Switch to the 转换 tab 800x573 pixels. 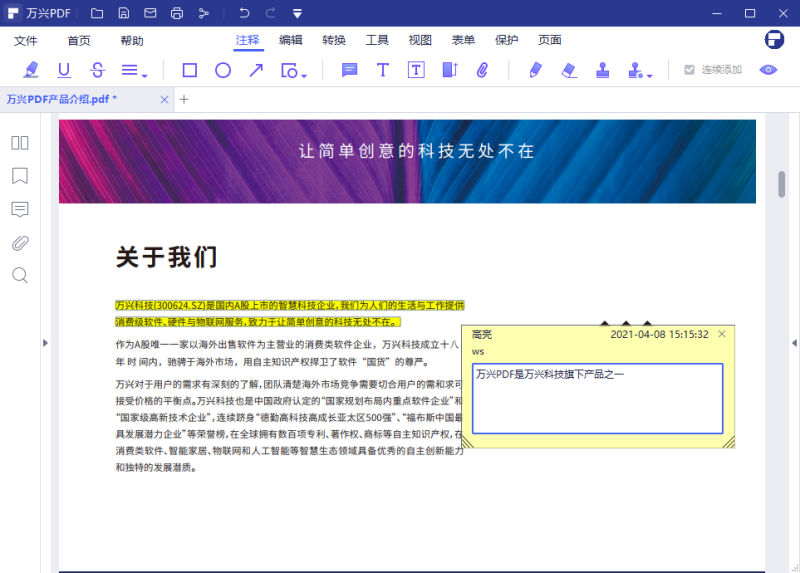click(334, 40)
